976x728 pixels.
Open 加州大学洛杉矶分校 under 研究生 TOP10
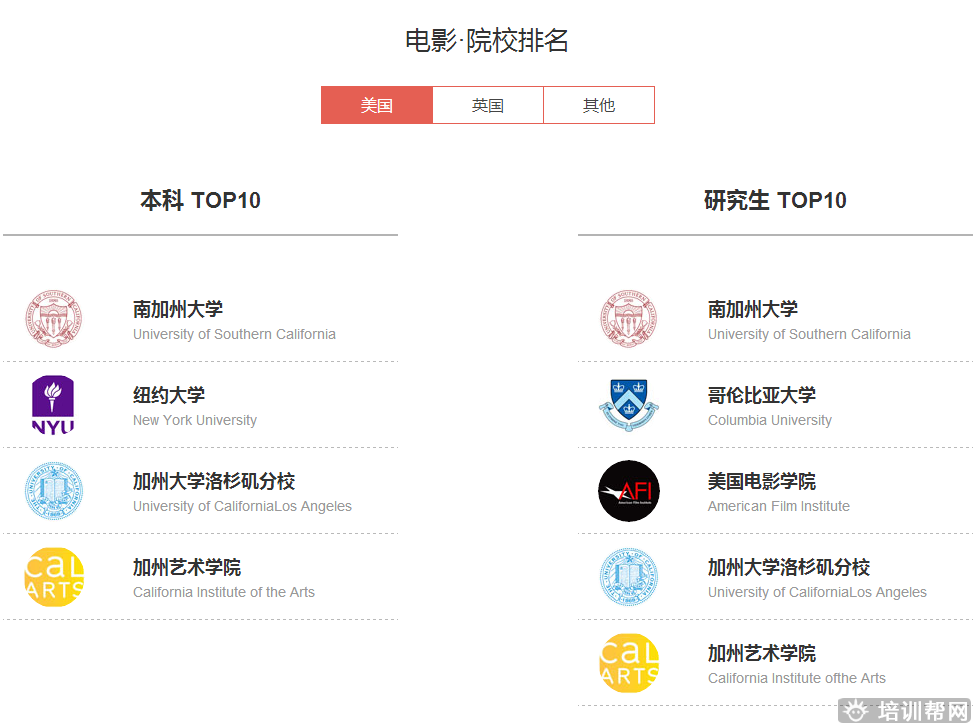tap(789, 567)
